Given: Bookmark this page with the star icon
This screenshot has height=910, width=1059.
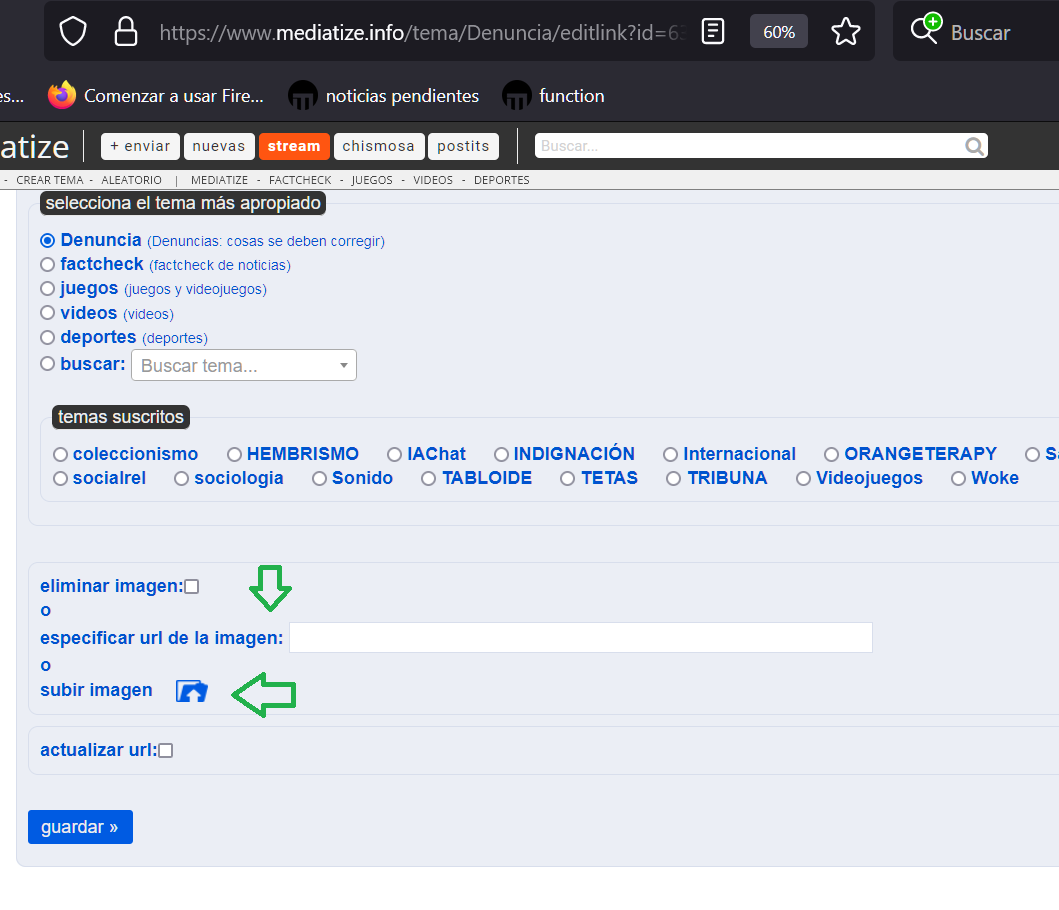Looking at the screenshot, I should (x=846, y=32).
